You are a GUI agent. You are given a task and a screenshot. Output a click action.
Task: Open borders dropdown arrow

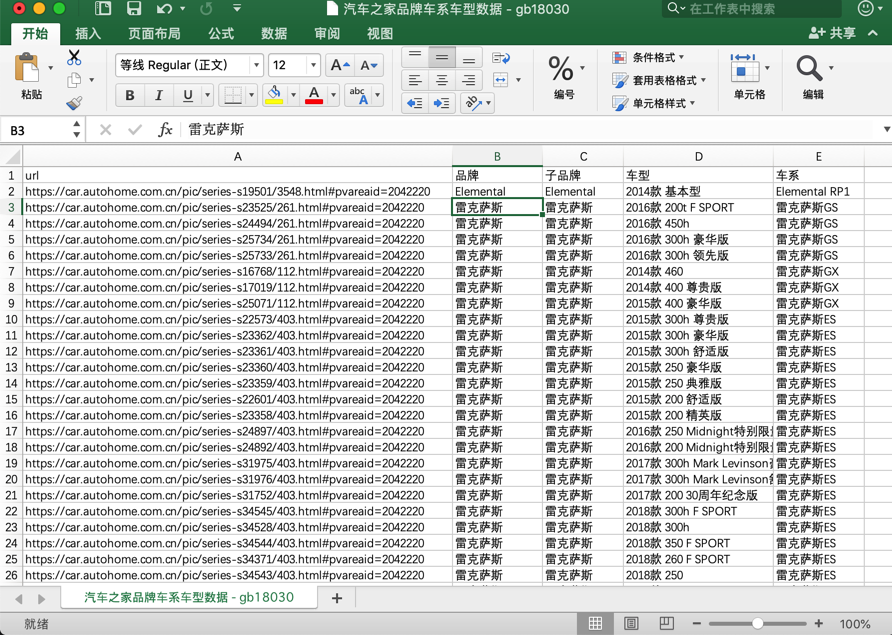(252, 95)
